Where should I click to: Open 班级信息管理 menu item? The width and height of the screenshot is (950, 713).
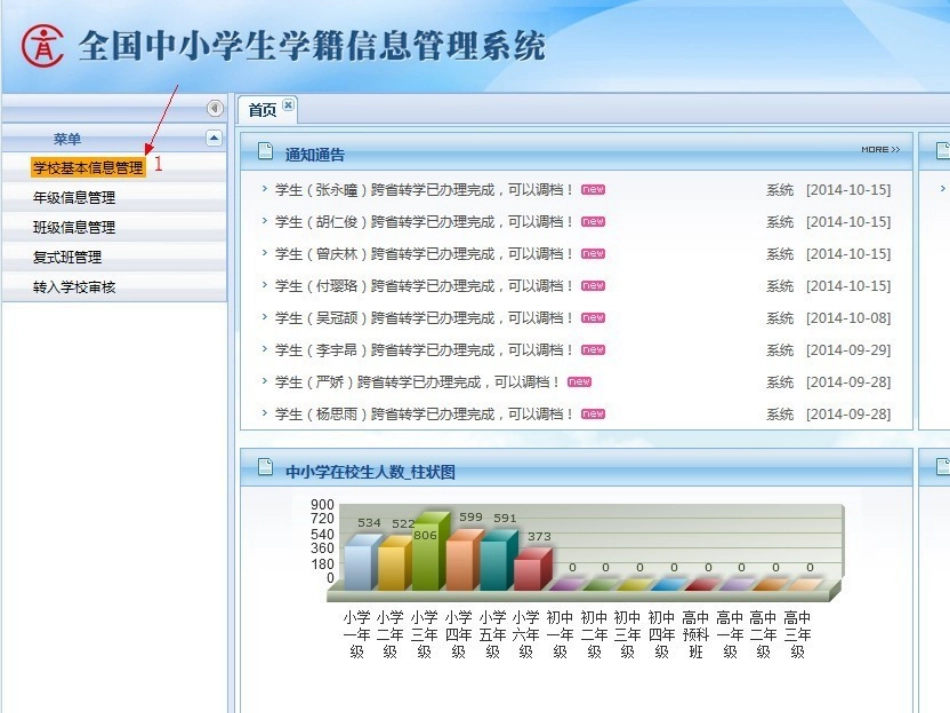[74, 227]
